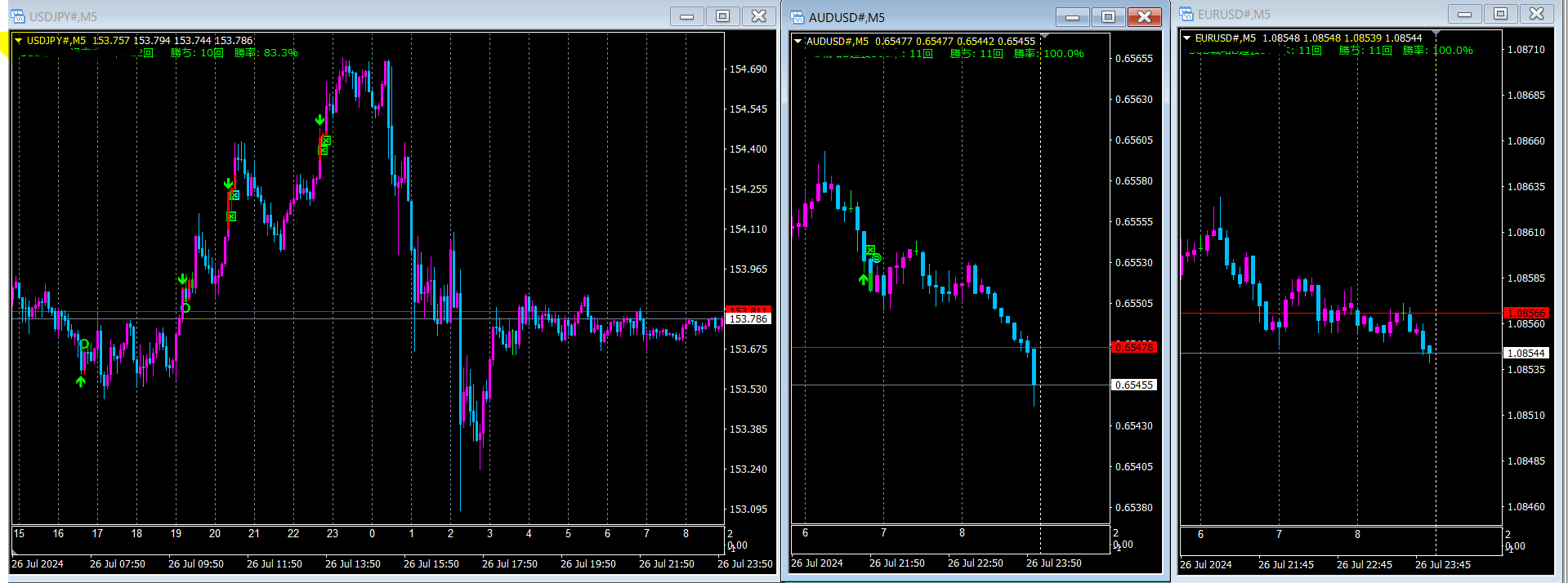Image resolution: width=1568 pixels, height=583 pixels.
Task: Expand the triangle beside EURUSD#,M5 chart label
Action: coord(1187,38)
